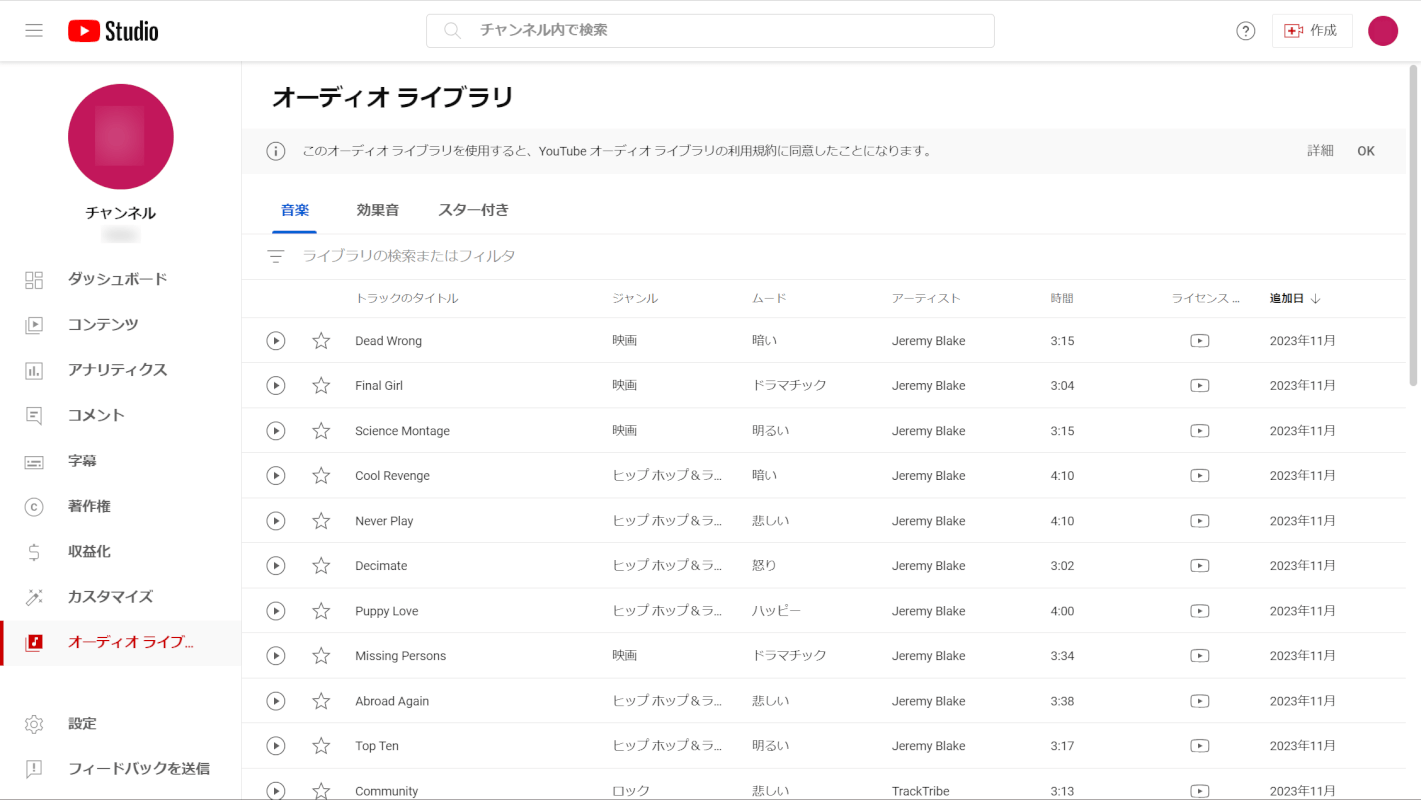Star the Decimate track

point(321,566)
